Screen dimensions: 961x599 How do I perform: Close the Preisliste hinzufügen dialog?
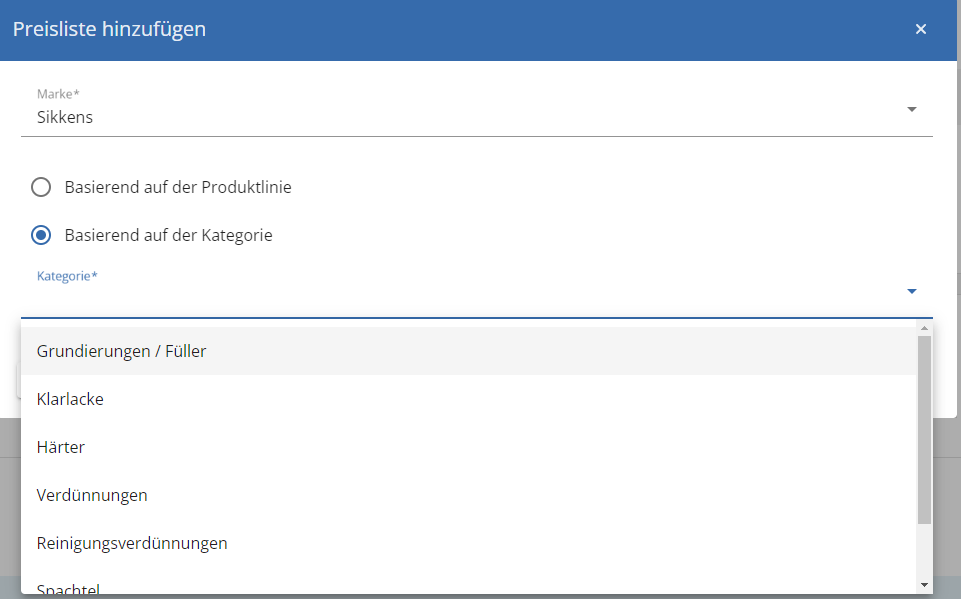[x=921, y=29]
